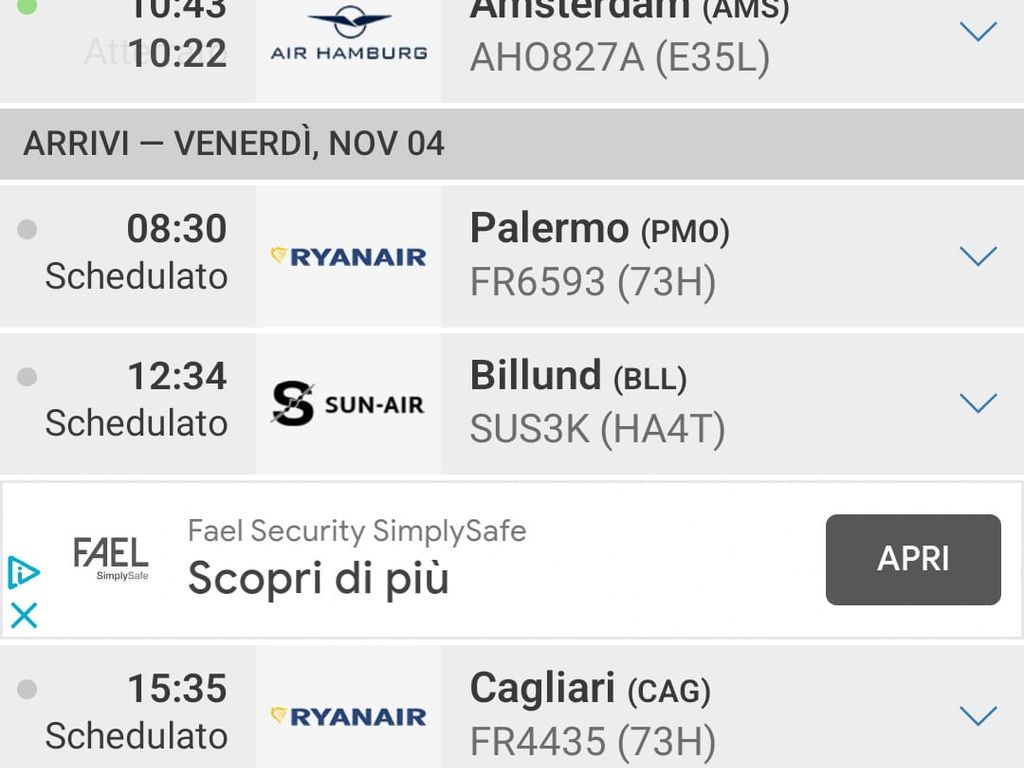Expand the Billund SUS3K flight chevron
The height and width of the screenshot is (768, 1024).
pos(978,403)
